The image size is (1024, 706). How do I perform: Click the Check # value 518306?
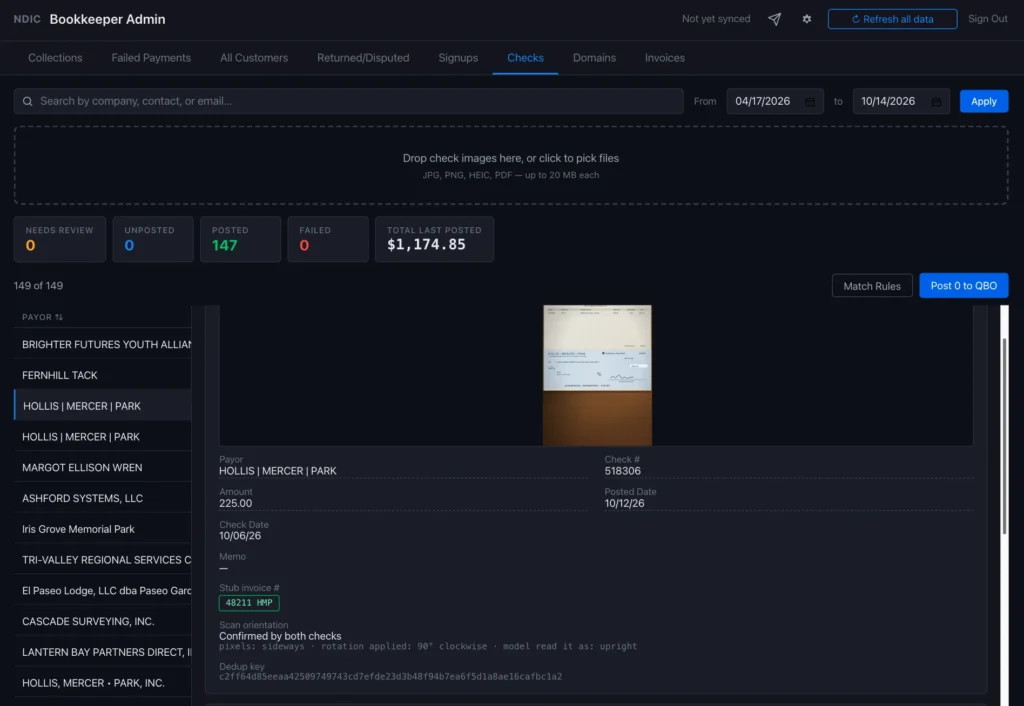(622, 471)
